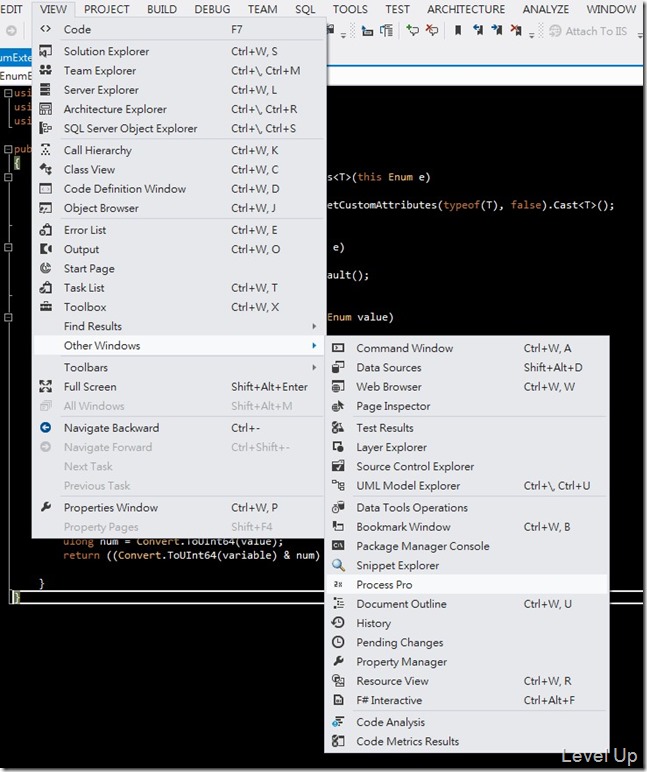Click the Object Browser icon

(46, 208)
